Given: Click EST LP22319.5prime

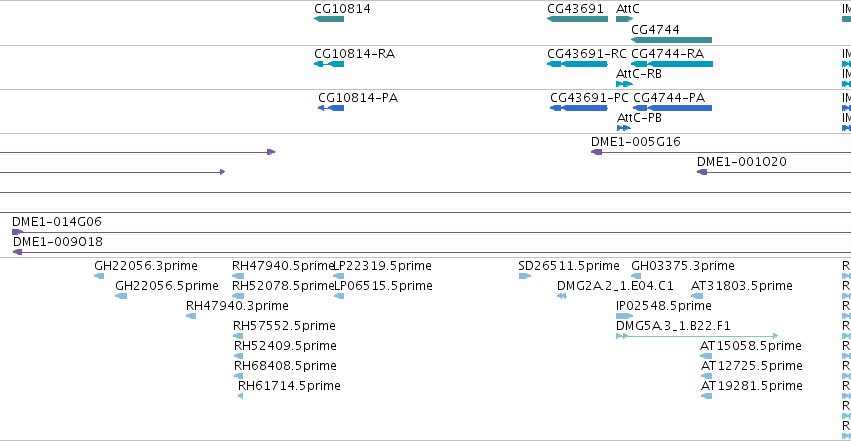Looking at the screenshot, I should point(339,276).
